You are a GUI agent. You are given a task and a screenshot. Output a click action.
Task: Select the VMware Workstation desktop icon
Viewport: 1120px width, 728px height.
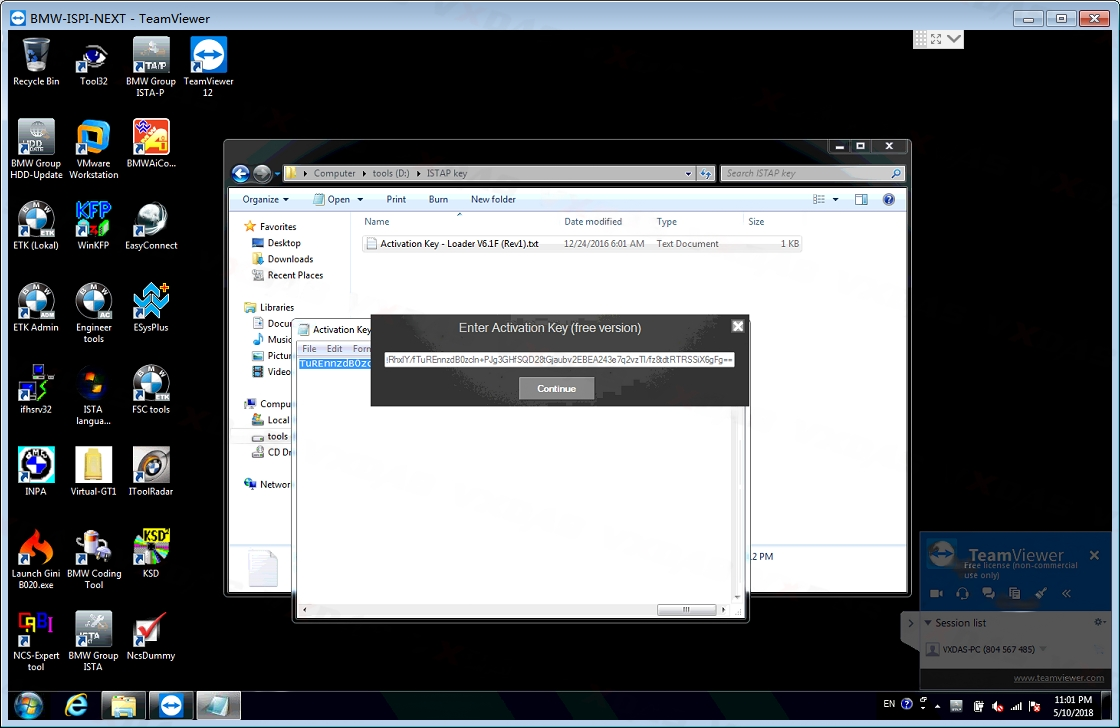(94, 149)
